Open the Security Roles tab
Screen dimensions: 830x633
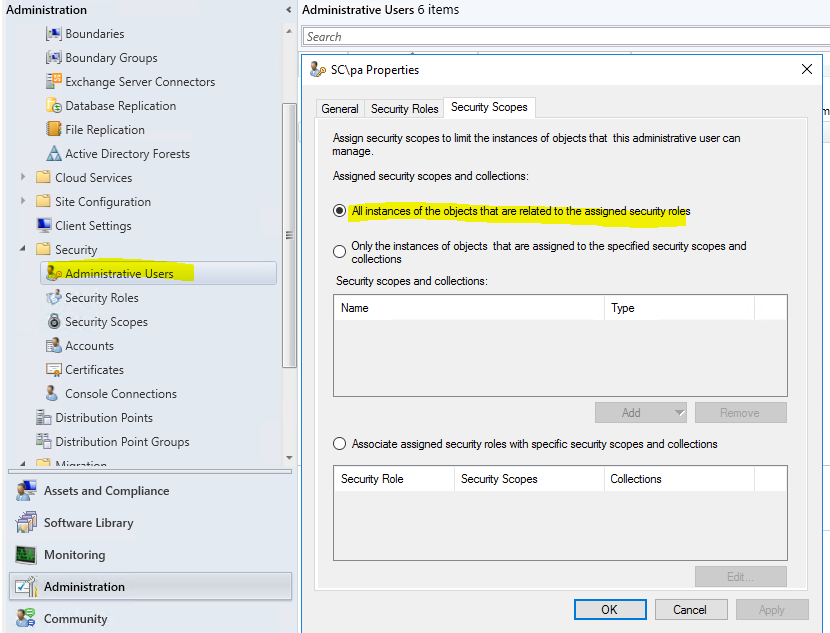coord(404,108)
